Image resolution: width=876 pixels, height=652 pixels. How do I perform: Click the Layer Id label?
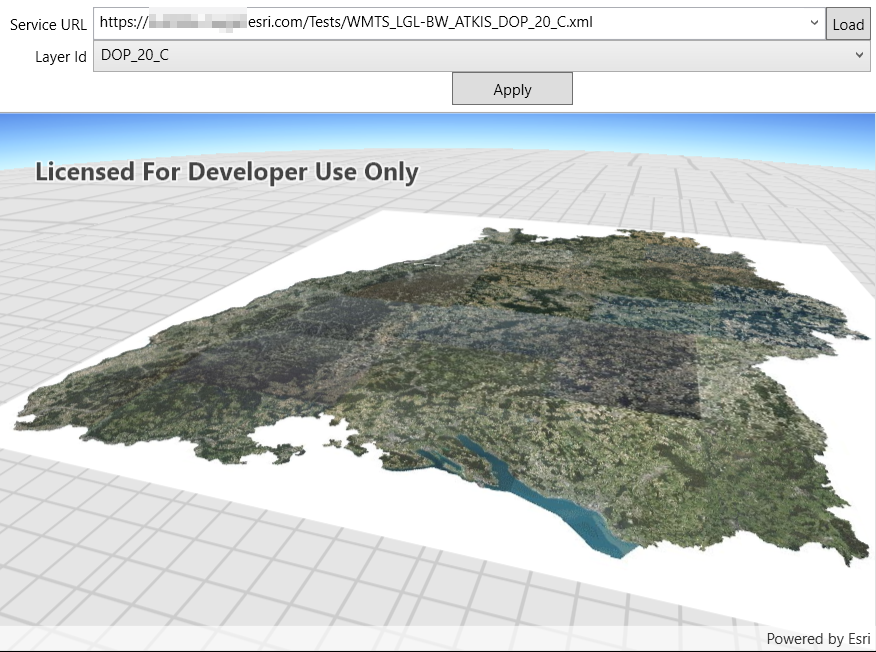click(60, 57)
